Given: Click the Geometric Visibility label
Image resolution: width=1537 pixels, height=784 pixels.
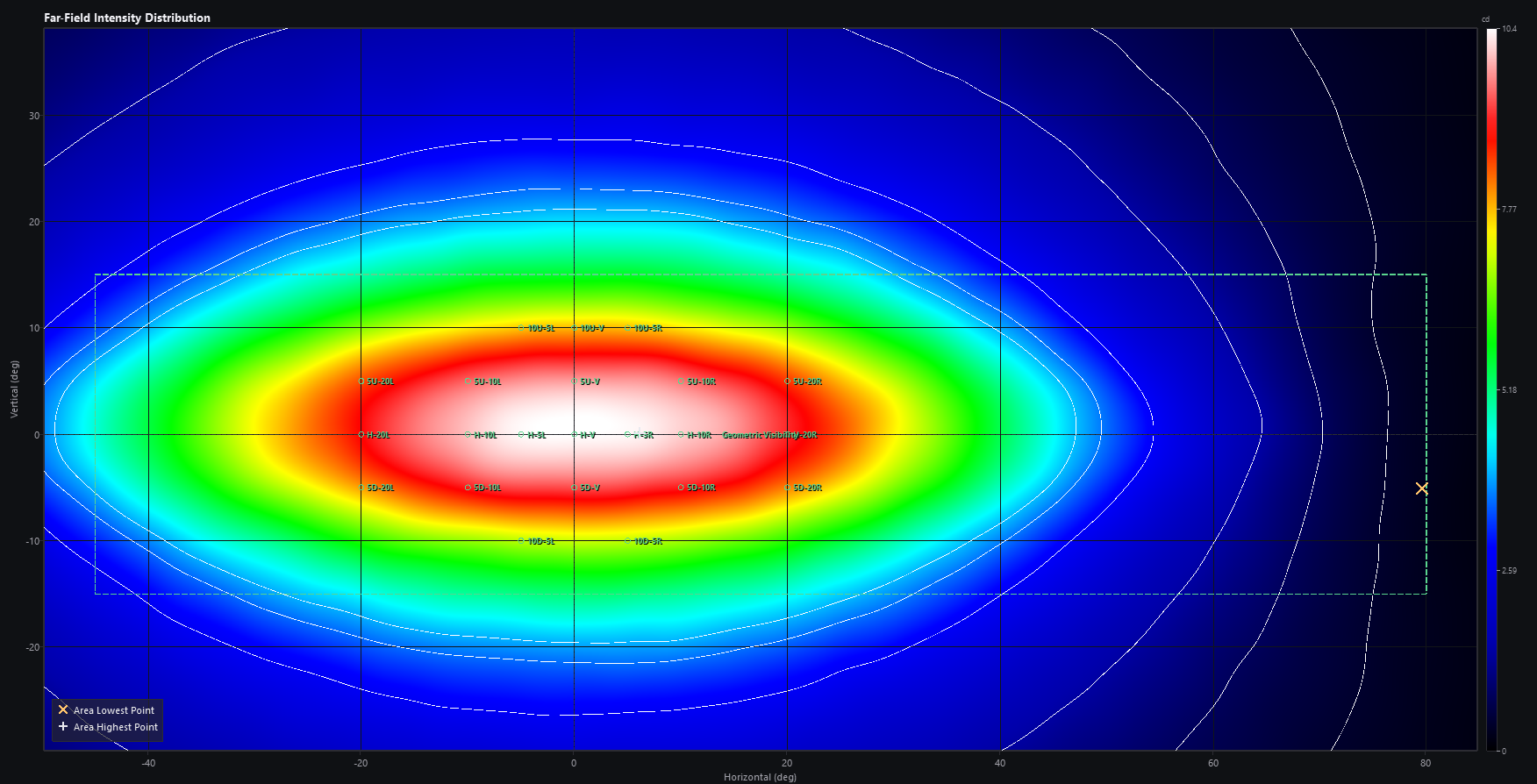Looking at the screenshot, I should point(761,435).
